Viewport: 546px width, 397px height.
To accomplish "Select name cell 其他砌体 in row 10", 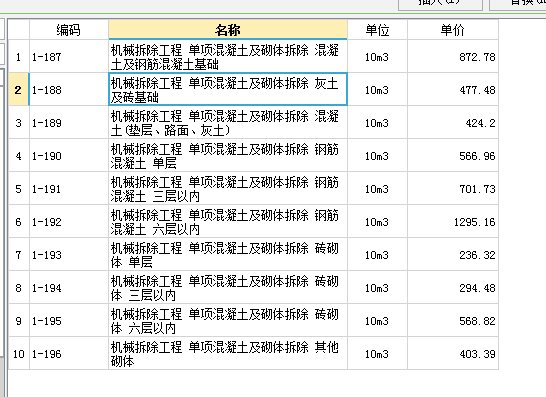I will (228, 354).
